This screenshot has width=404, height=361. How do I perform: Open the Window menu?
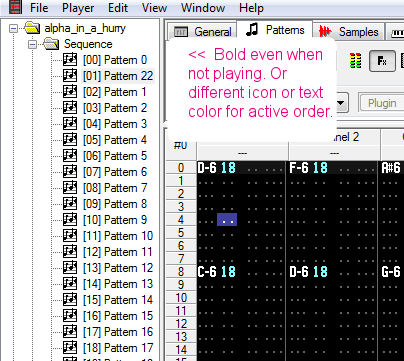pyautogui.click(x=203, y=8)
